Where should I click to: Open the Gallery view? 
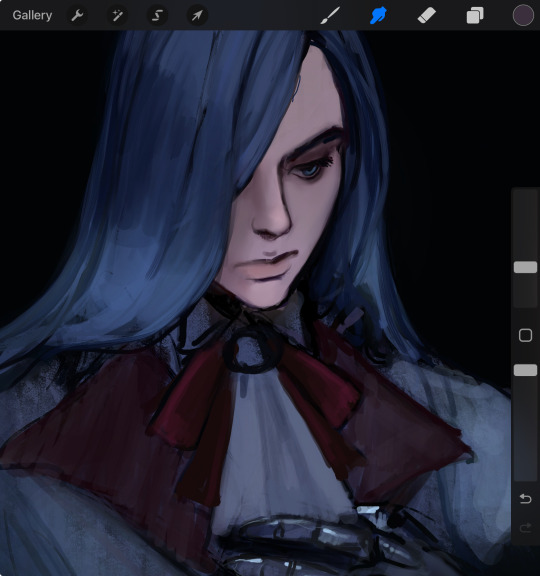click(x=32, y=15)
